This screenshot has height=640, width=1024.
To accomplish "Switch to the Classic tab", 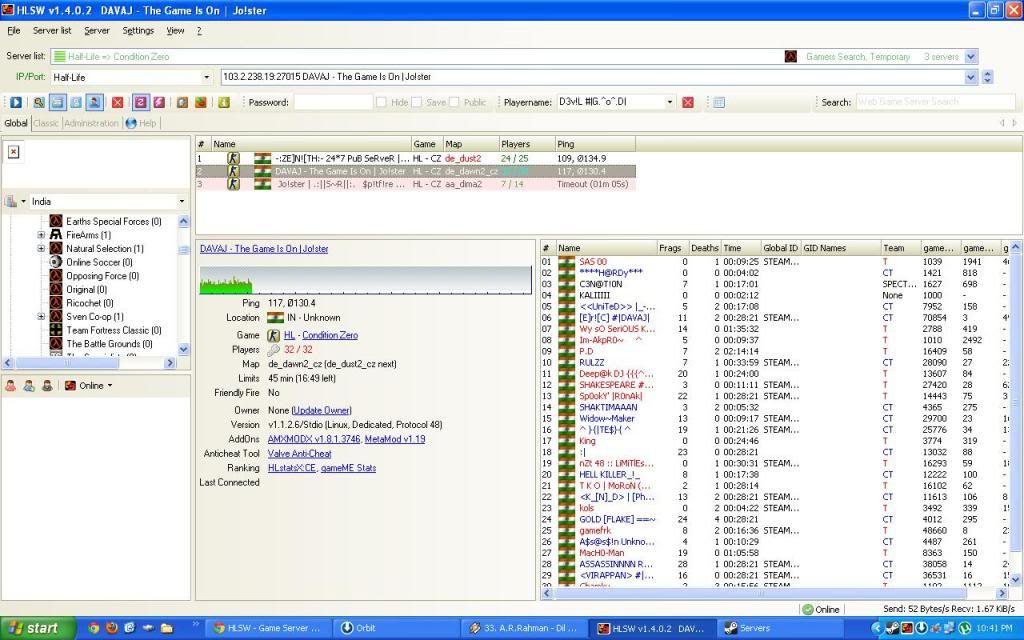I will (46, 123).
